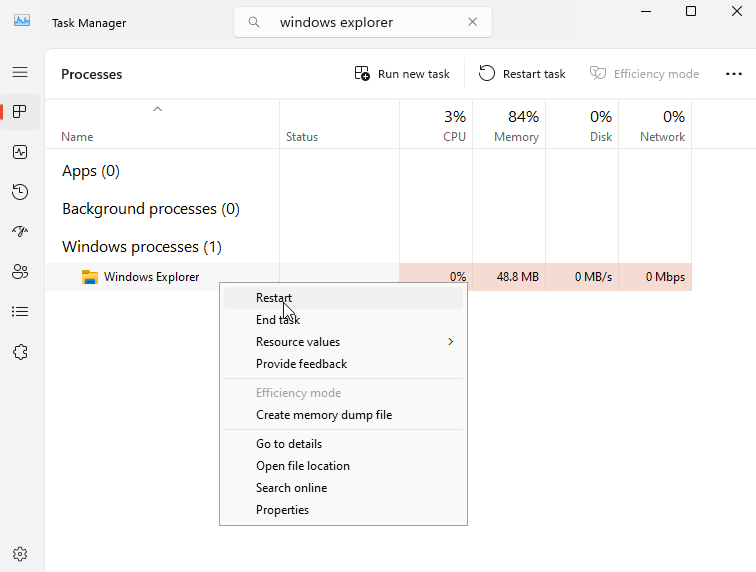
Task: Click the search field containing windows explorer
Action: 360,22
